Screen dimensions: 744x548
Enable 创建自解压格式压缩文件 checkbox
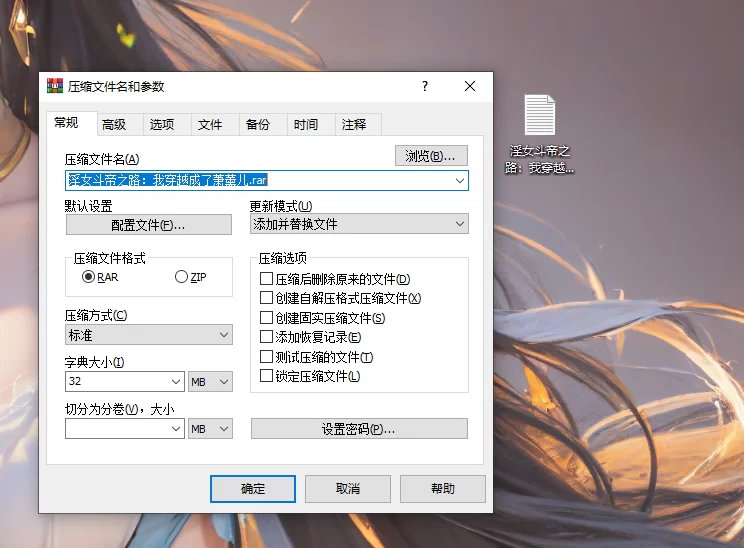[x=266, y=298]
